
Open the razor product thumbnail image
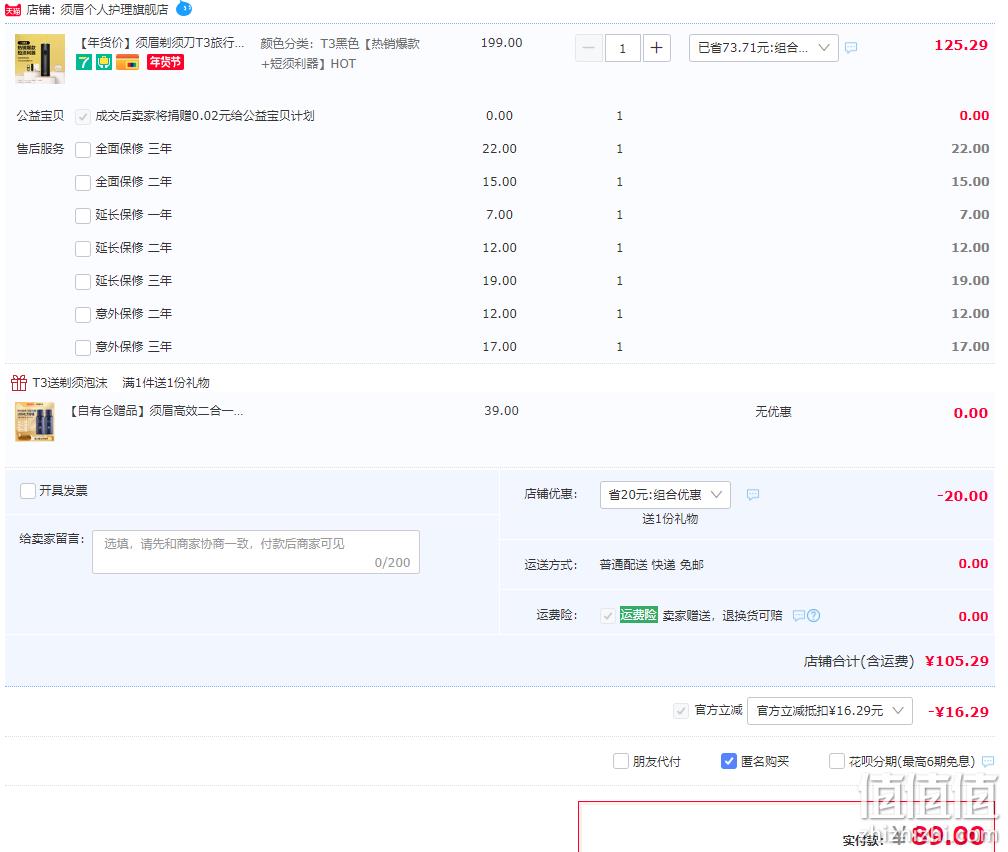pos(40,59)
